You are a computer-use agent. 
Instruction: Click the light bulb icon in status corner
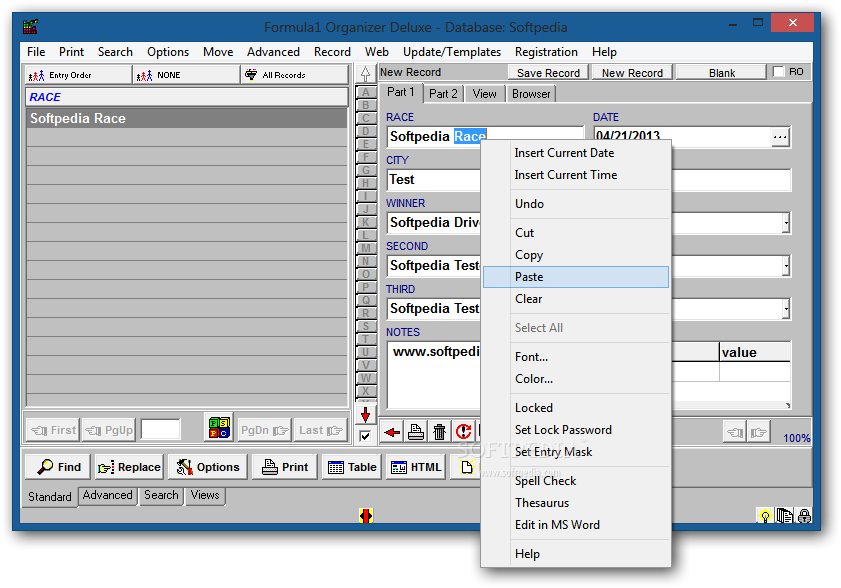765,516
